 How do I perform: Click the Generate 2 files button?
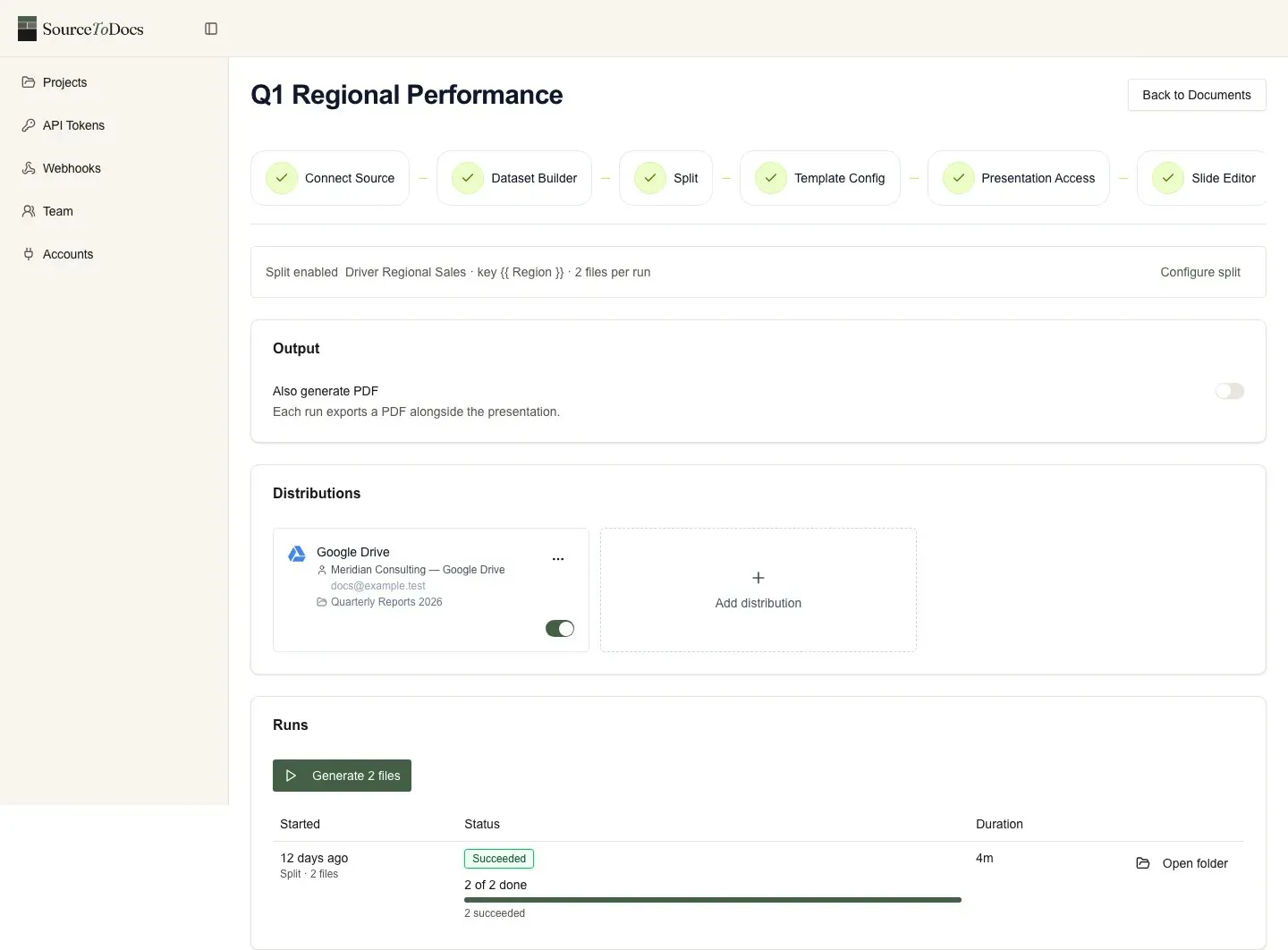(x=342, y=776)
